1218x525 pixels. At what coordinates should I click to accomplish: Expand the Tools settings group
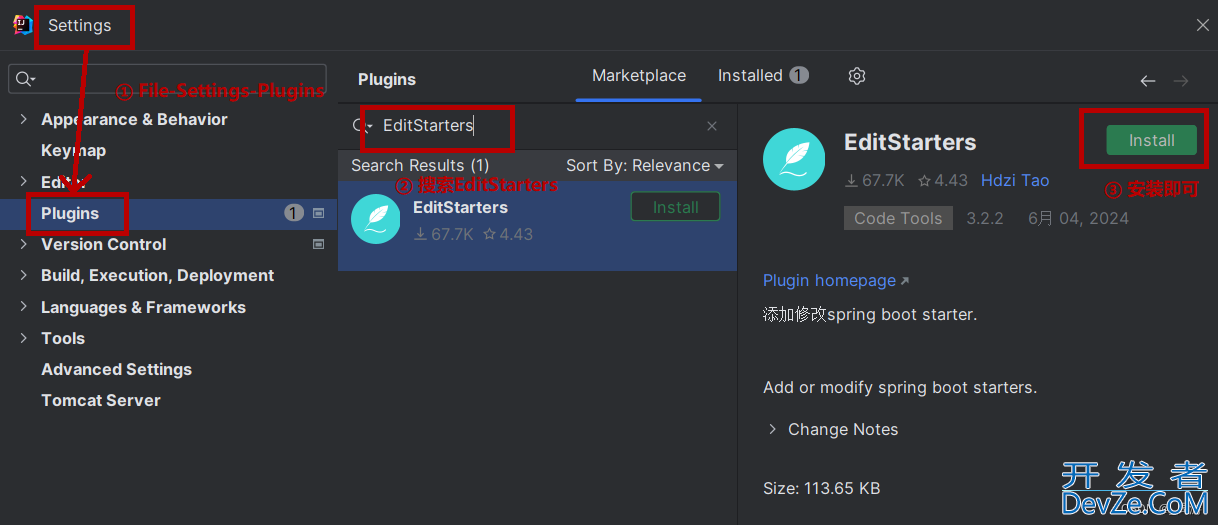point(23,338)
